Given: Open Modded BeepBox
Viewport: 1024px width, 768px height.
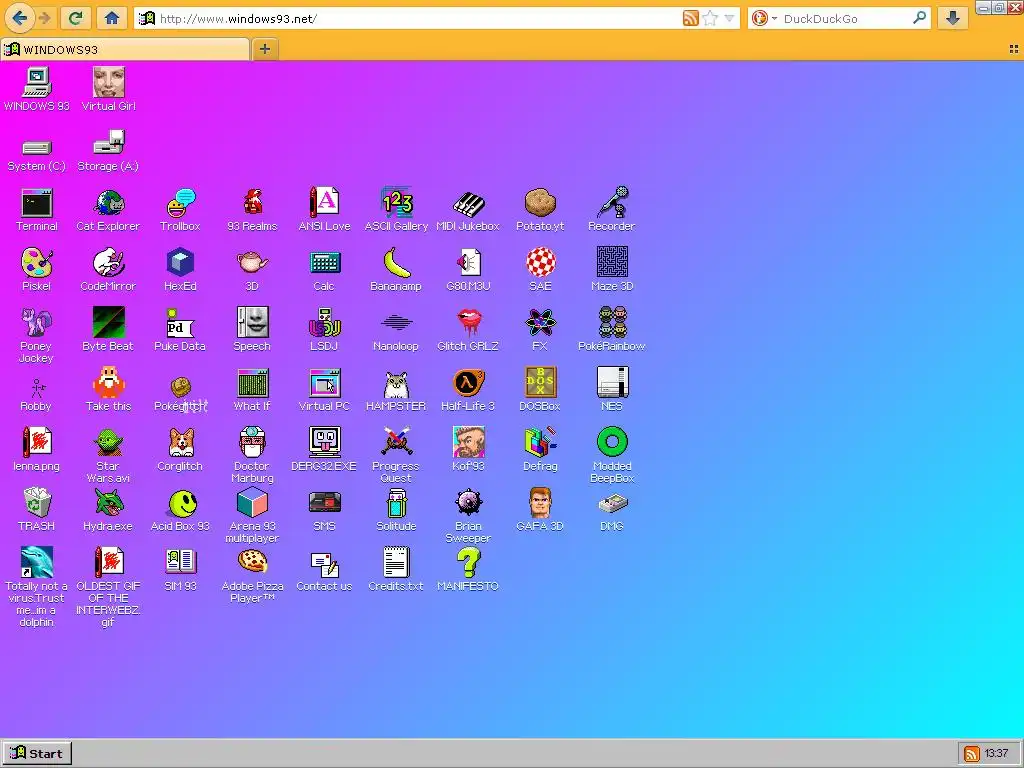Looking at the screenshot, I should (x=612, y=455).
